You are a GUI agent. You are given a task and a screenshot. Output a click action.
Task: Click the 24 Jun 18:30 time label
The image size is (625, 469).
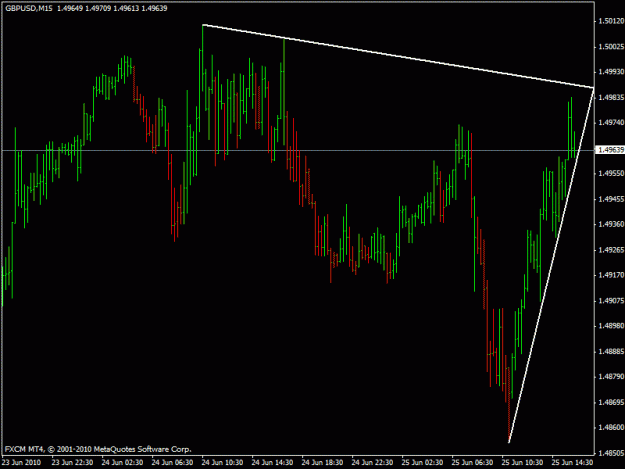click(x=322, y=463)
